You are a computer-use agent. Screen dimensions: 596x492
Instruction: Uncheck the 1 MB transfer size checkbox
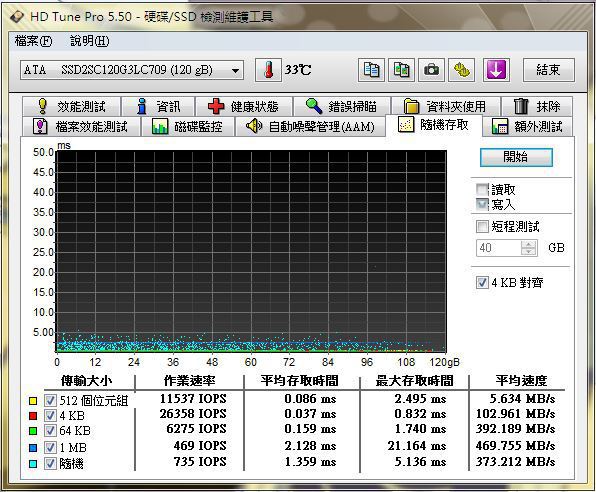[x=50, y=448]
